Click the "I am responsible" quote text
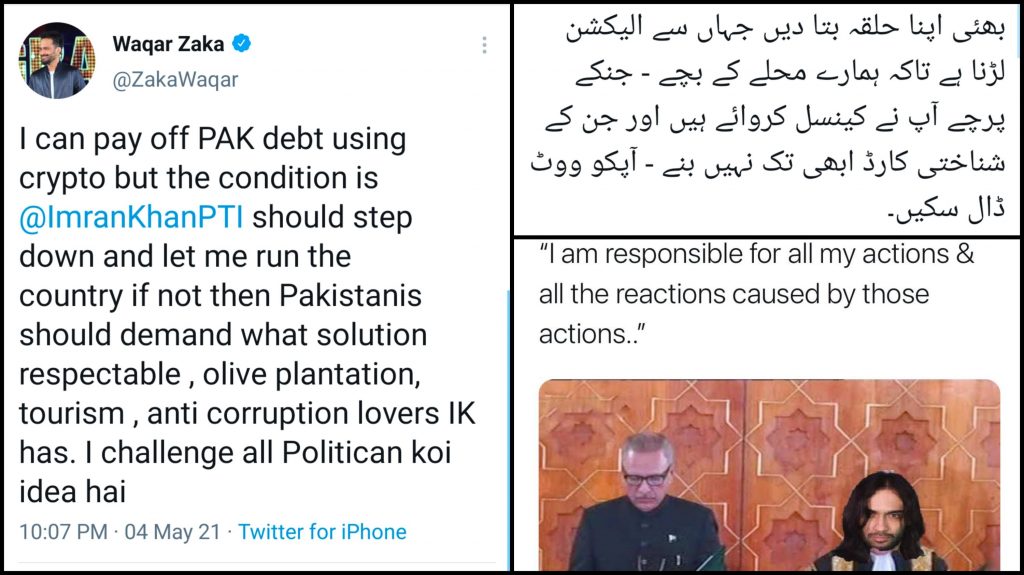The height and width of the screenshot is (575, 1024). tap(756, 294)
